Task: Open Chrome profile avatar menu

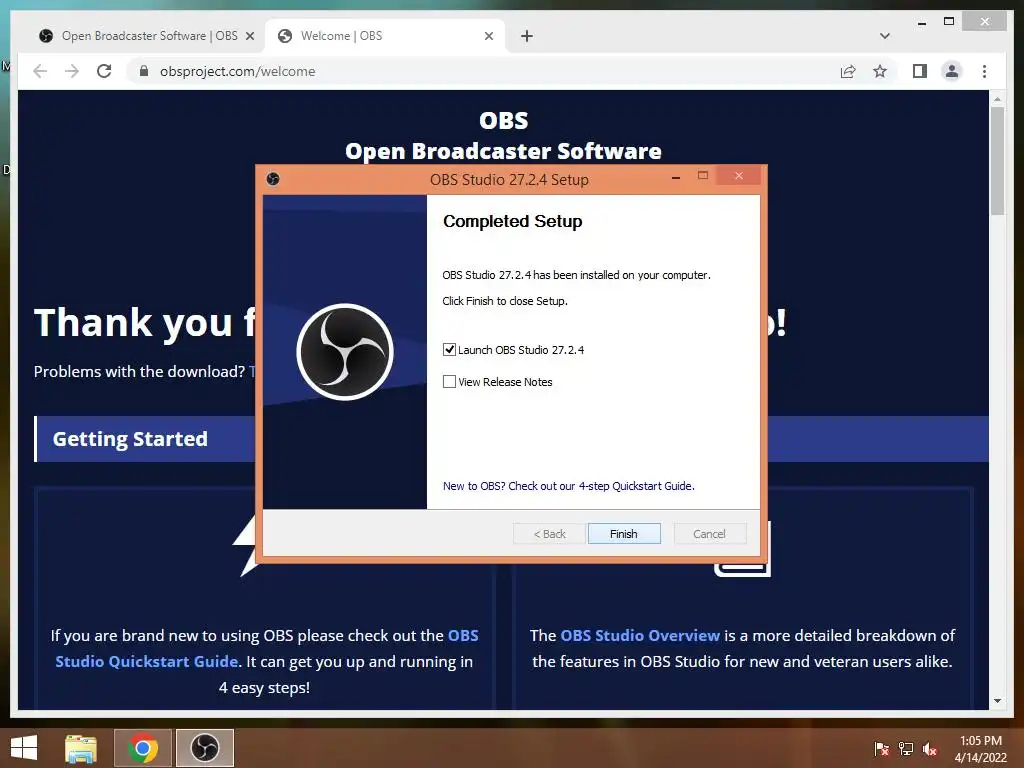Action: pyautogui.click(x=952, y=71)
